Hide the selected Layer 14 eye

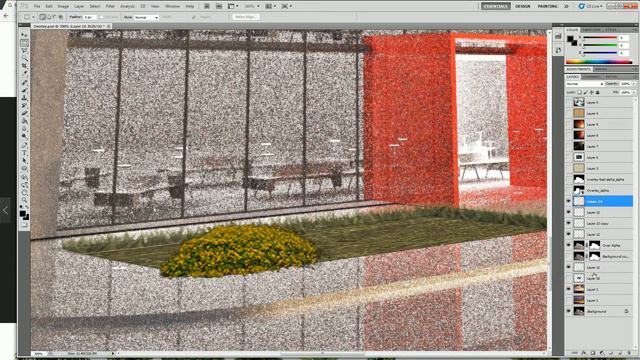569,201
